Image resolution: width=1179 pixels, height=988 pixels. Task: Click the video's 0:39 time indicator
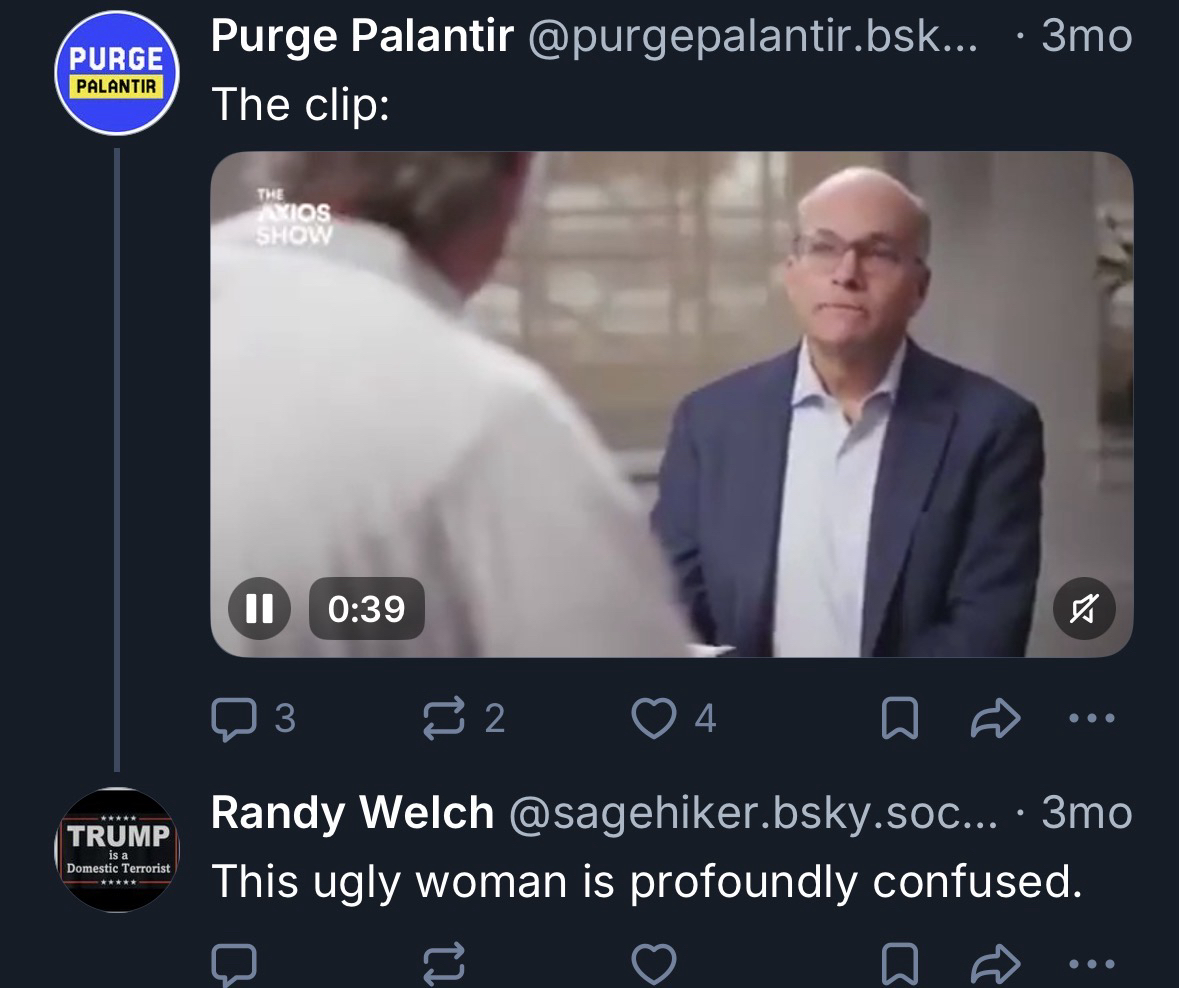pyautogui.click(x=367, y=608)
